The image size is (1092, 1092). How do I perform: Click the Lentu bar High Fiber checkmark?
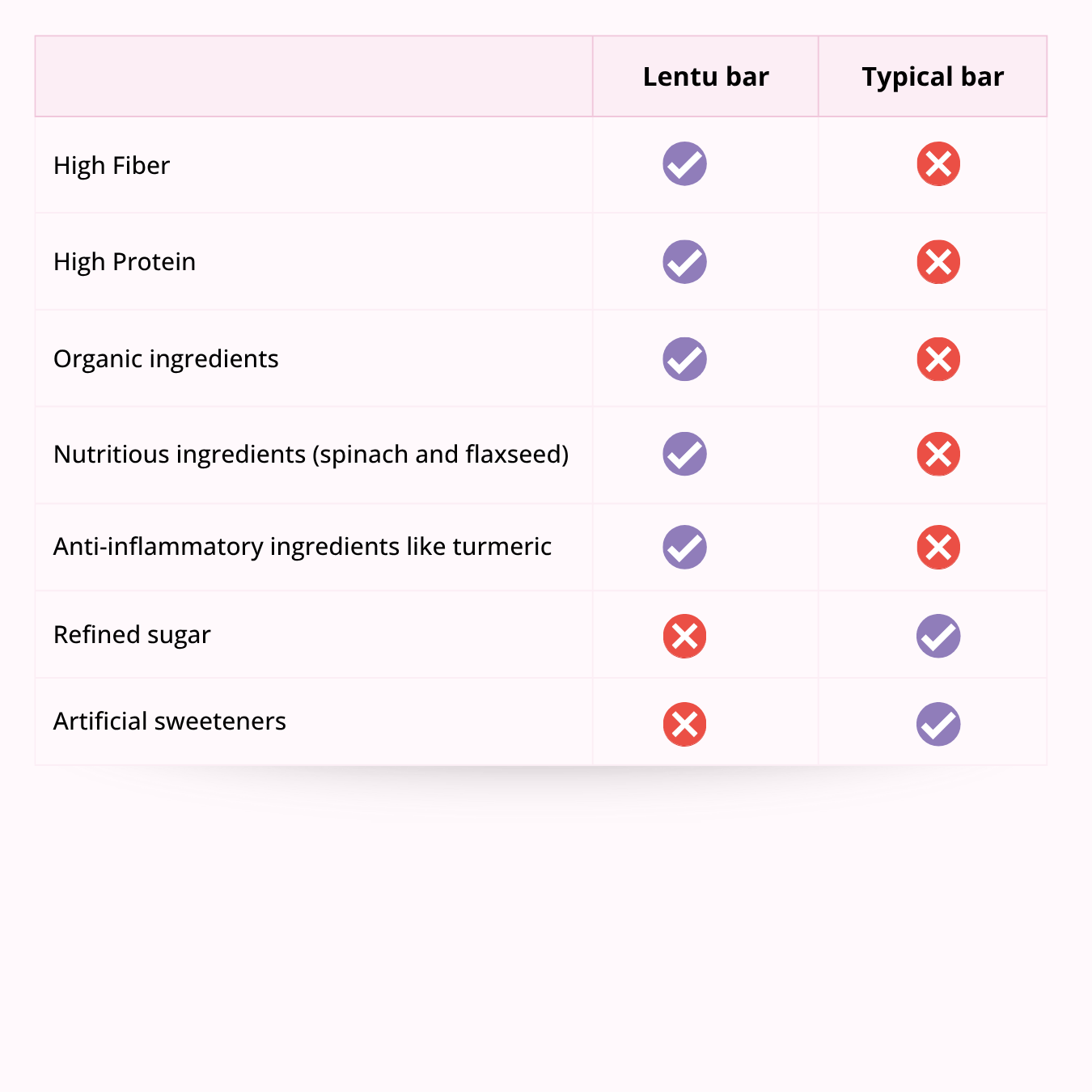(684, 164)
